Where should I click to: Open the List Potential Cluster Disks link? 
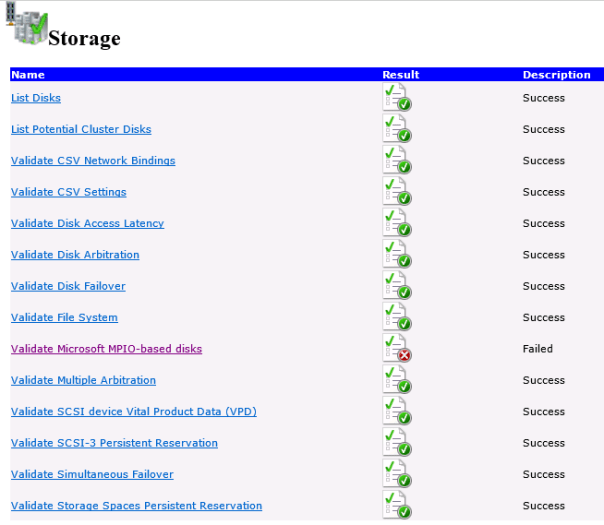81,130
